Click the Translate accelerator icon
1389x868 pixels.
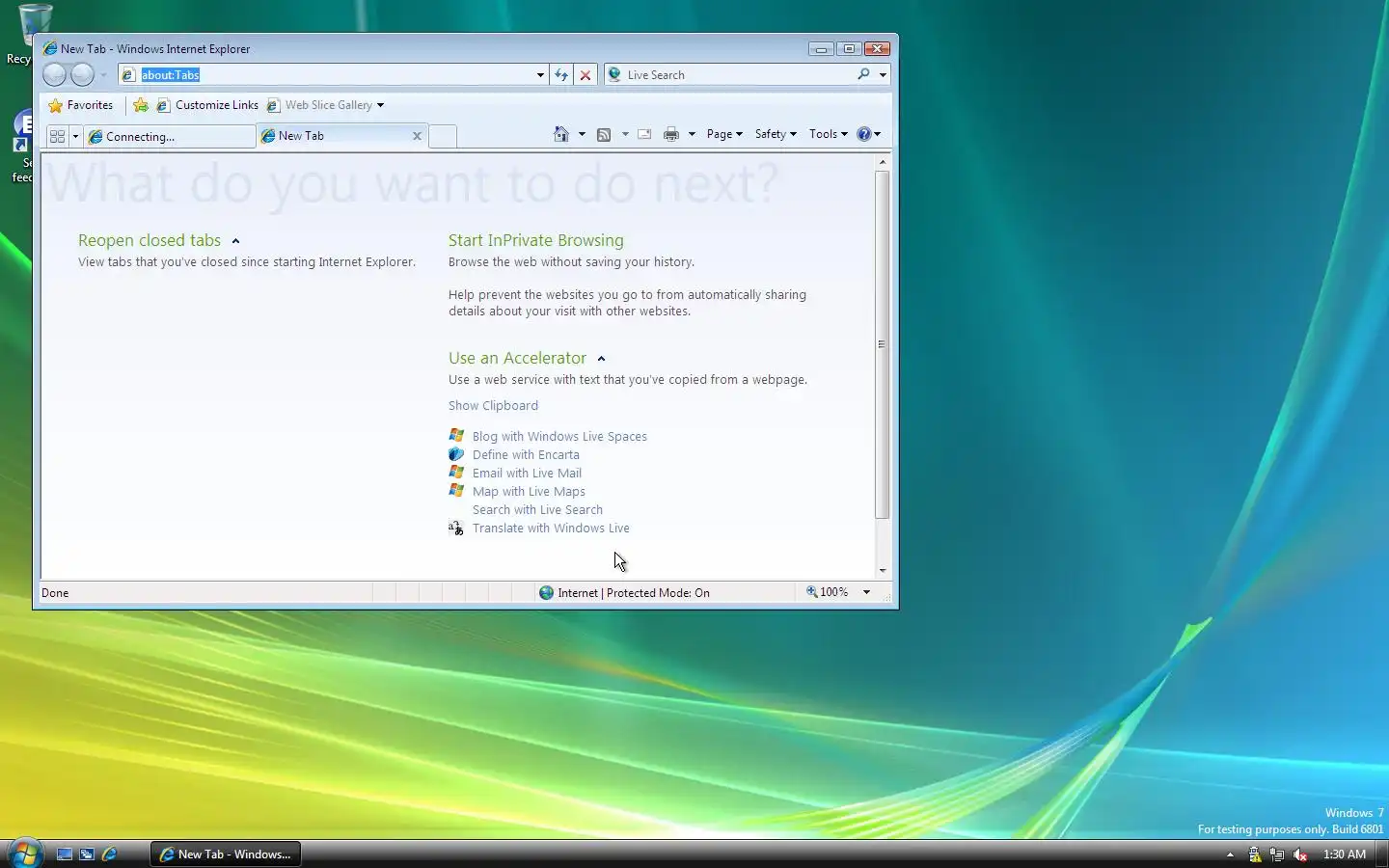click(x=456, y=528)
